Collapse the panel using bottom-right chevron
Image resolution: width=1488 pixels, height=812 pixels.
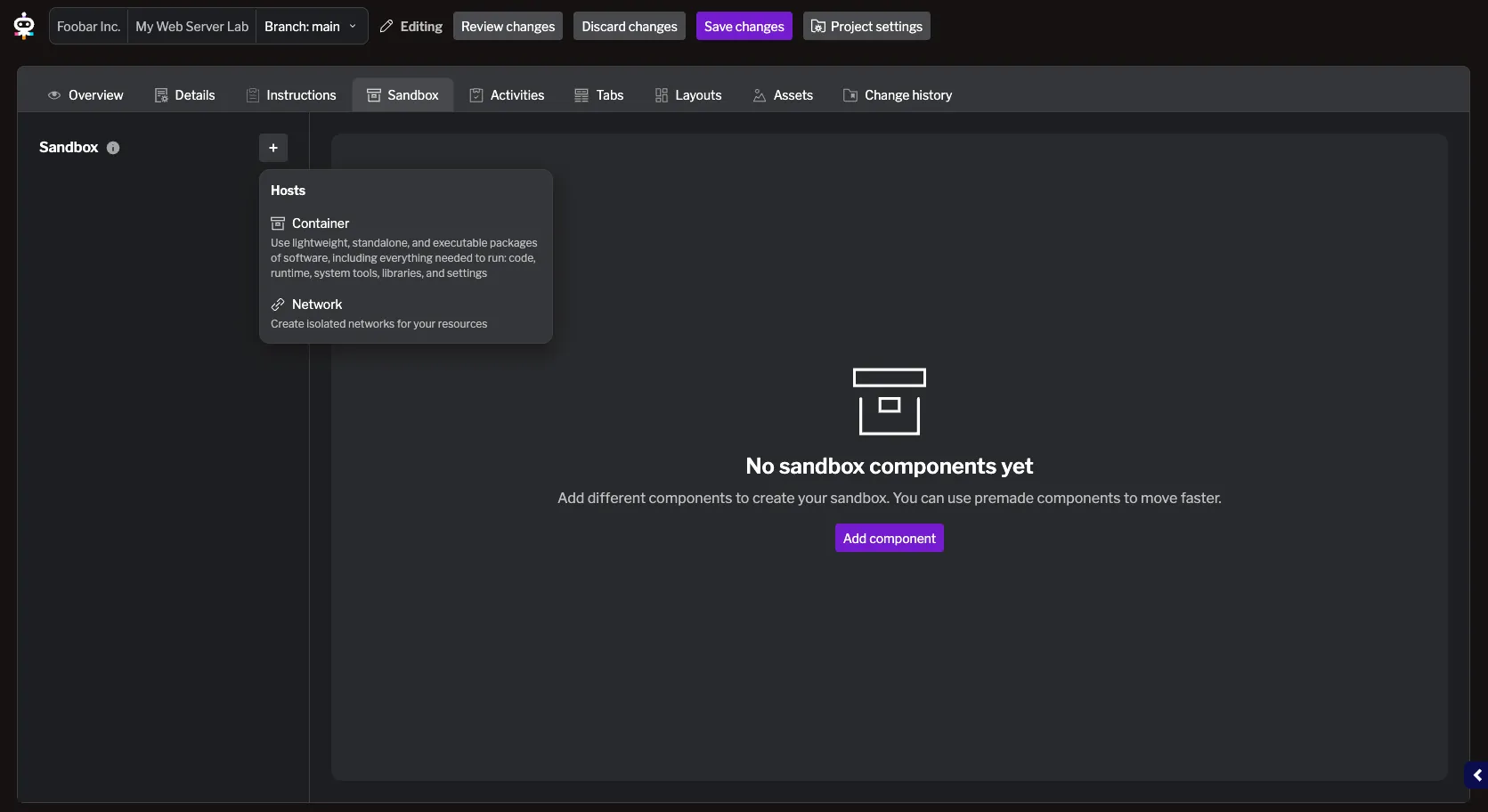[1477, 775]
